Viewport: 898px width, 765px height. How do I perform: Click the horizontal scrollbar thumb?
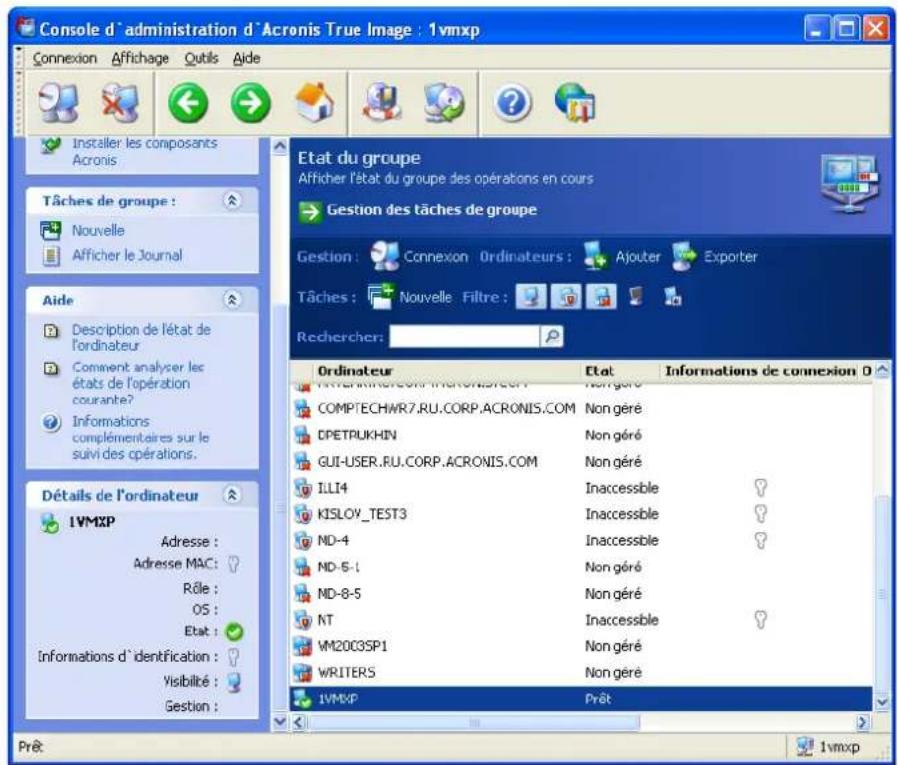click(x=474, y=723)
